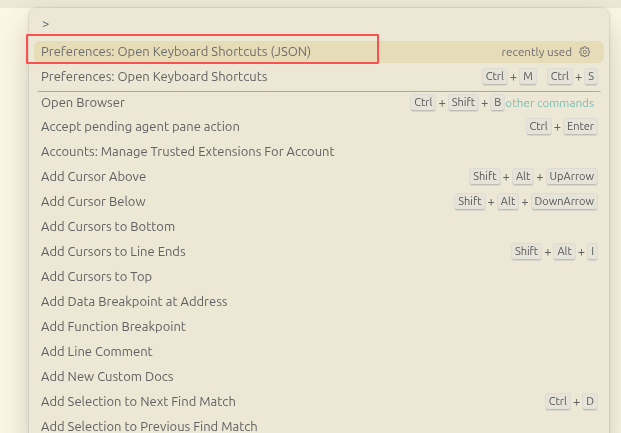Click the recently used label

(x=536, y=52)
